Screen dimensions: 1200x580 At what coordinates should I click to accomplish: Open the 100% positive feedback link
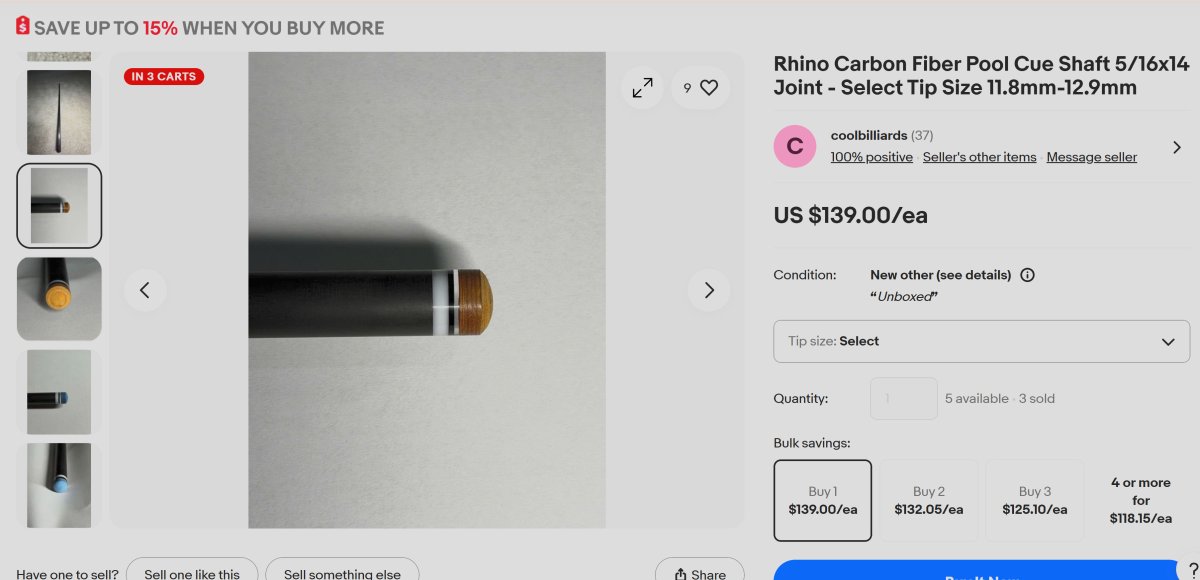point(871,157)
